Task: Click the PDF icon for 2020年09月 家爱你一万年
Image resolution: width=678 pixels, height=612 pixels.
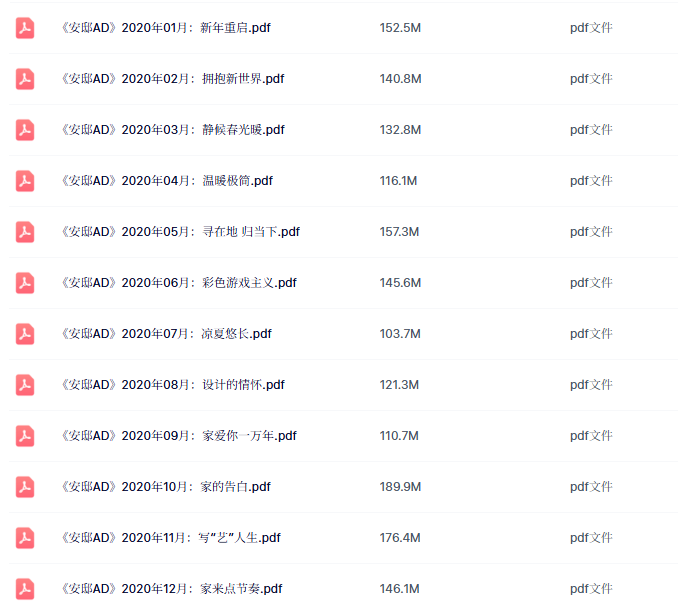Action: 25,436
